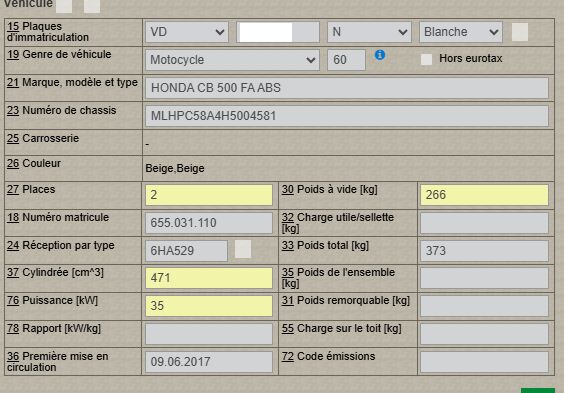564x393 pixels.
Task: Expand the Motocycle vehicle type dropdown
Action: tap(232, 60)
